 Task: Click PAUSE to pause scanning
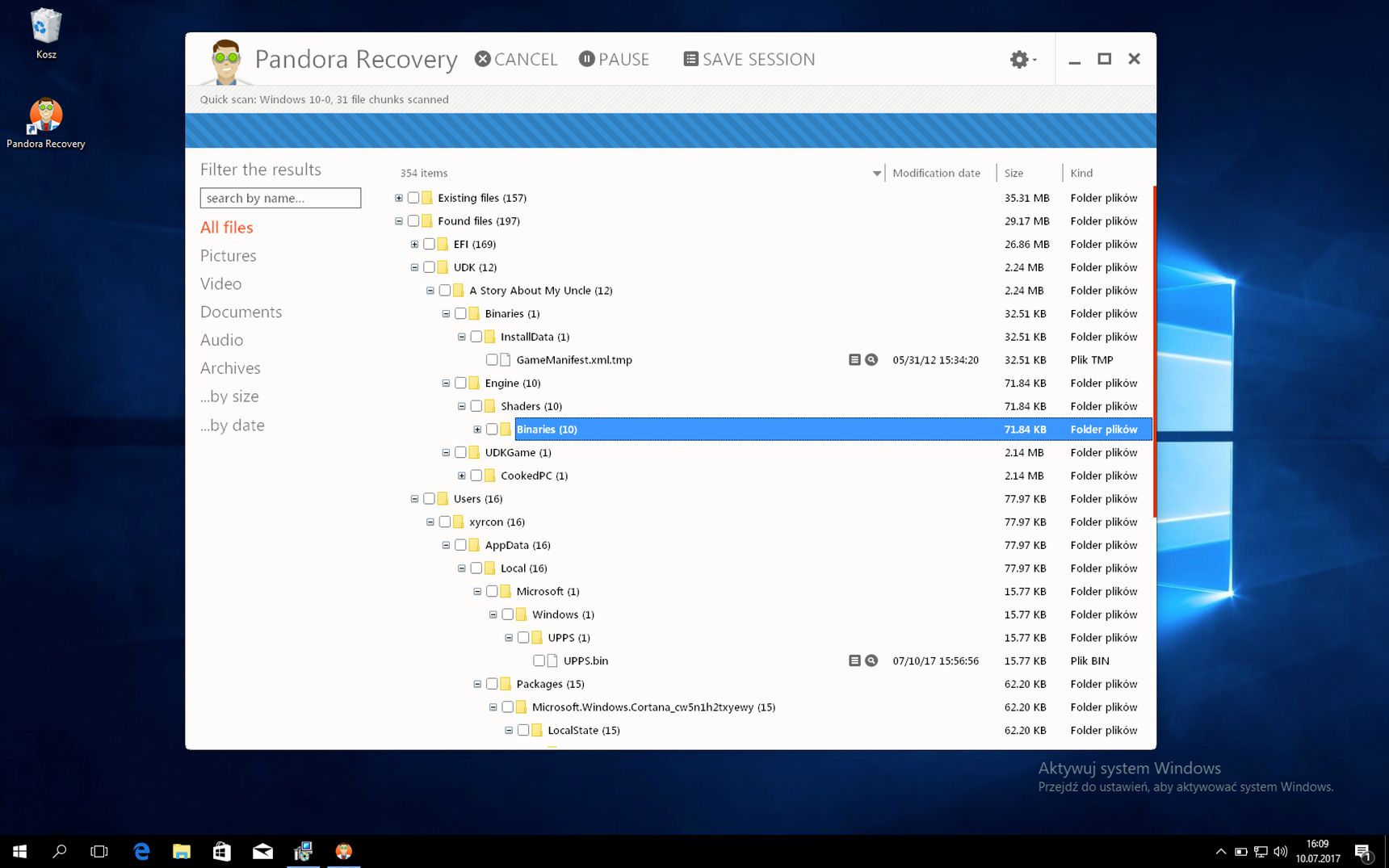615,60
